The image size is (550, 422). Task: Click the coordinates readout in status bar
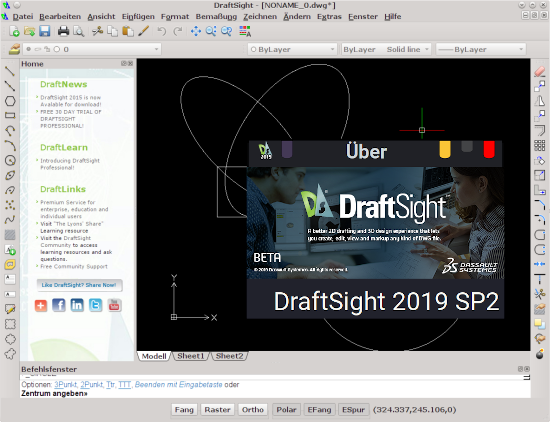click(x=415, y=410)
